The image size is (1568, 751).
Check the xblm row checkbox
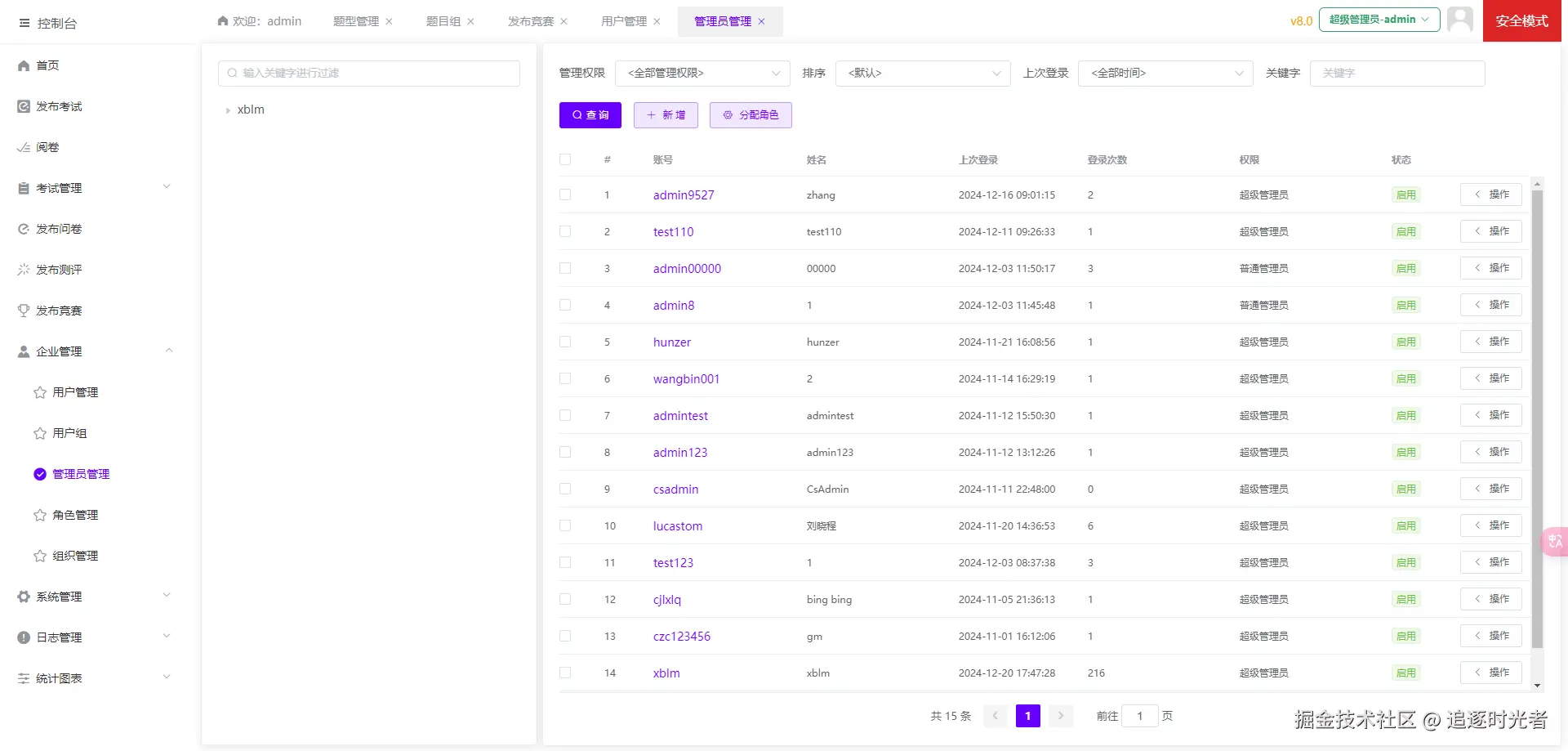pos(565,673)
